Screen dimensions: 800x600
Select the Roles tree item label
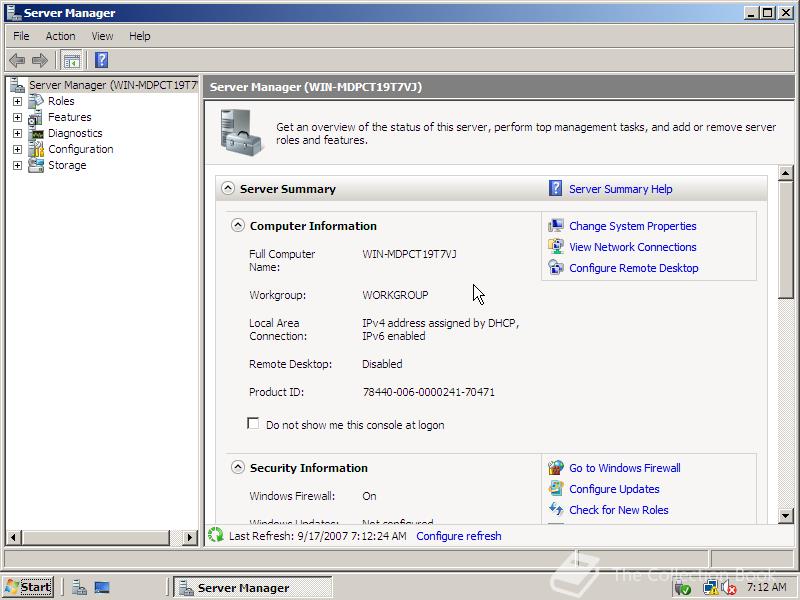click(x=61, y=101)
